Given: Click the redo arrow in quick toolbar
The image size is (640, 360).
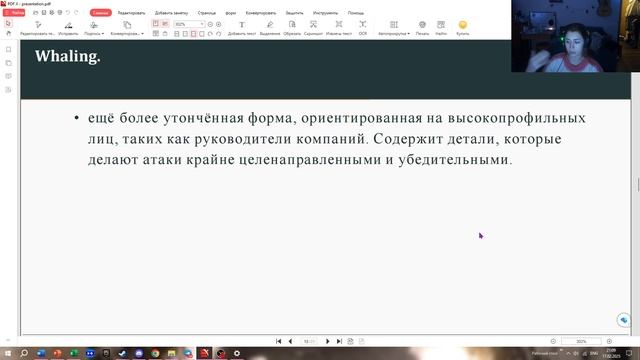Looking at the screenshot, I should [x=76, y=13].
